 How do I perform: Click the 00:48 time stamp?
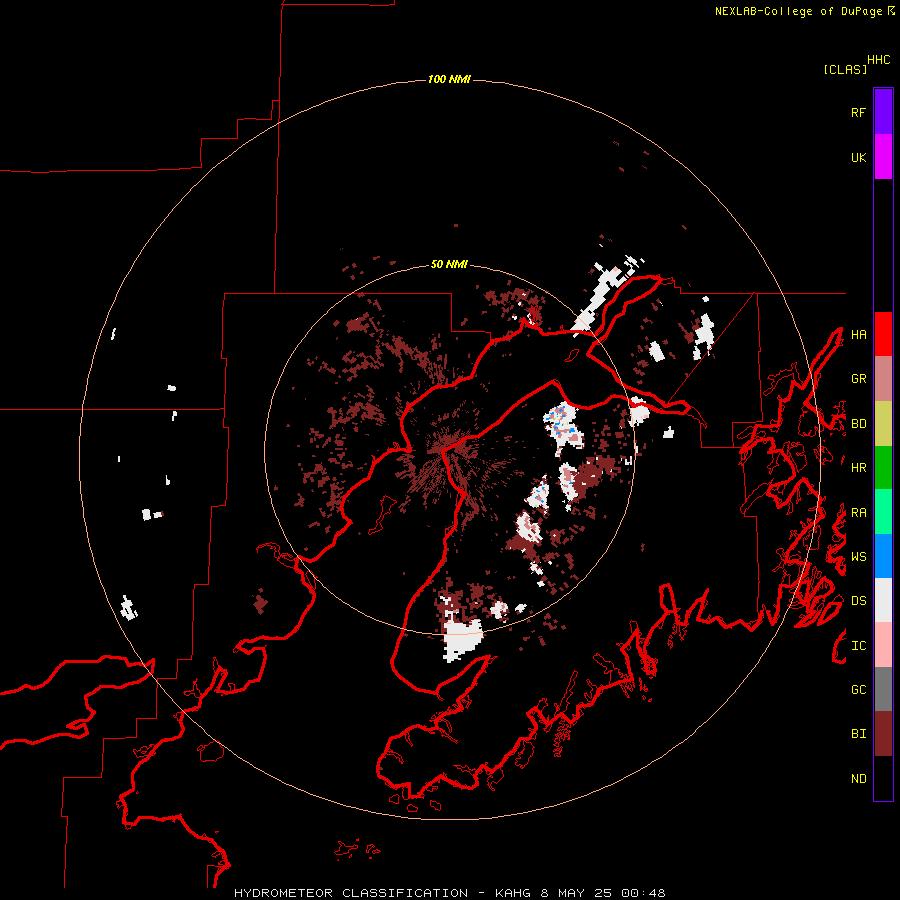point(643,893)
